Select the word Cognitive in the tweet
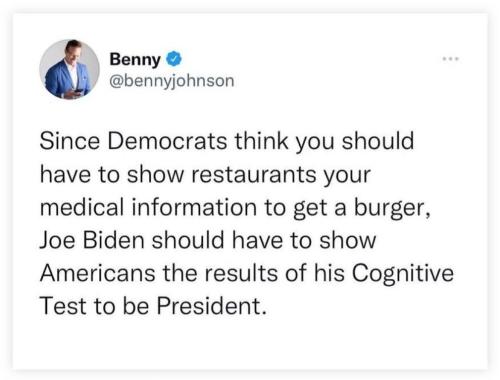The height and width of the screenshot is (380, 500). point(403,274)
